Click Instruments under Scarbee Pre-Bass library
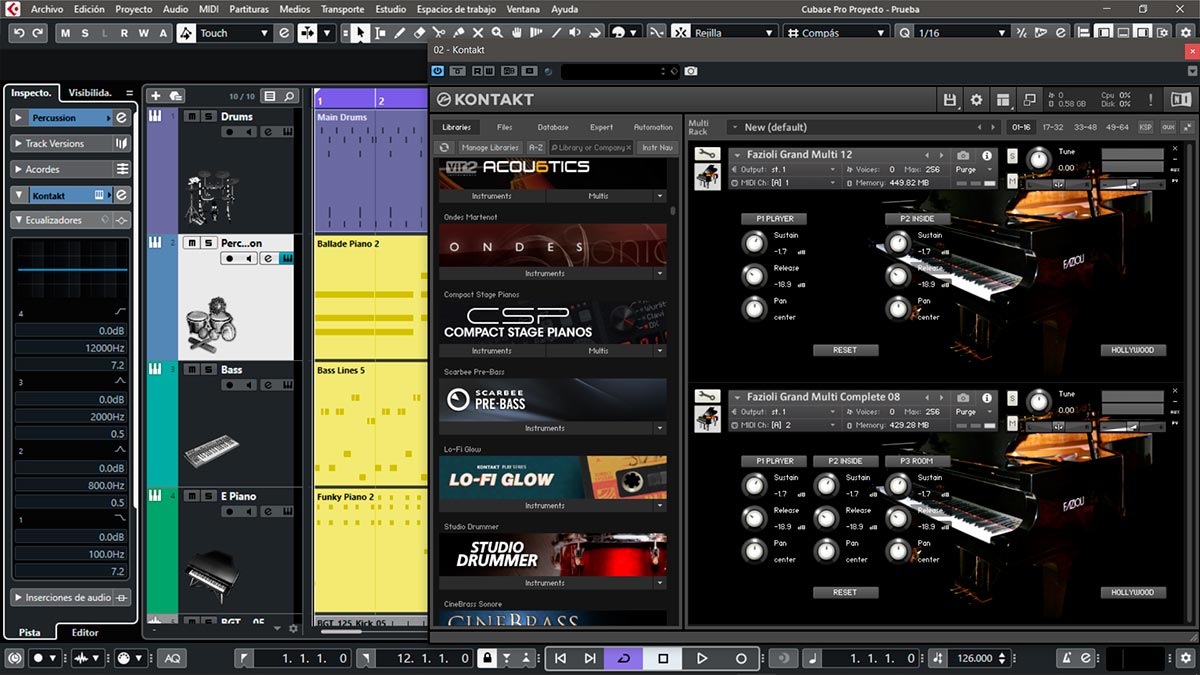 point(546,428)
